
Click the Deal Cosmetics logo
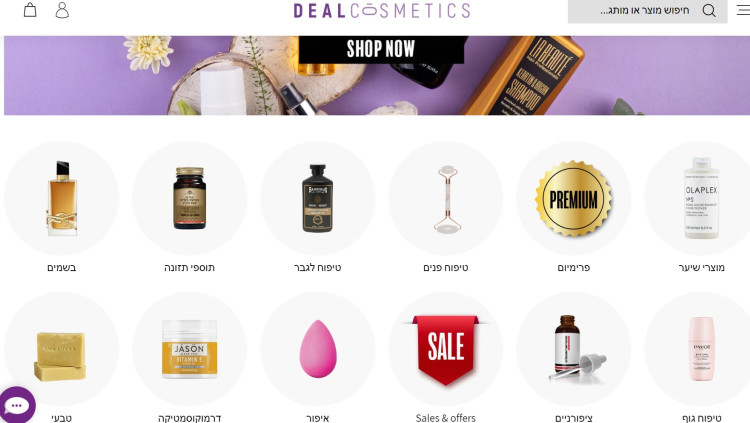tap(382, 11)
